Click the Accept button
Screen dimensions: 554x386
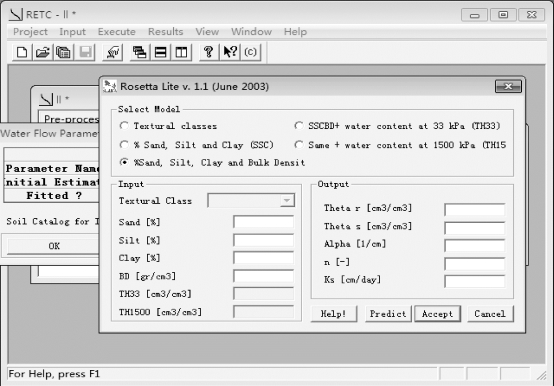[x=437, y=314]
